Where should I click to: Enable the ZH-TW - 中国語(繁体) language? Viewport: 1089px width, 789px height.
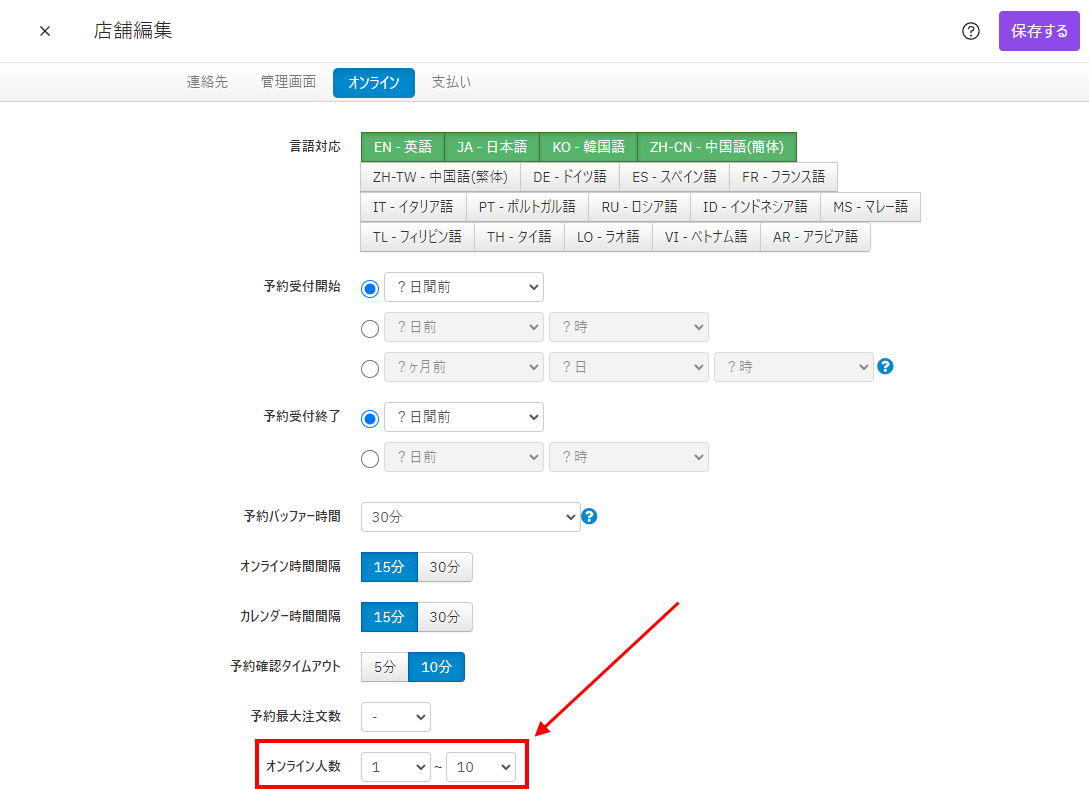pos(440,177)
